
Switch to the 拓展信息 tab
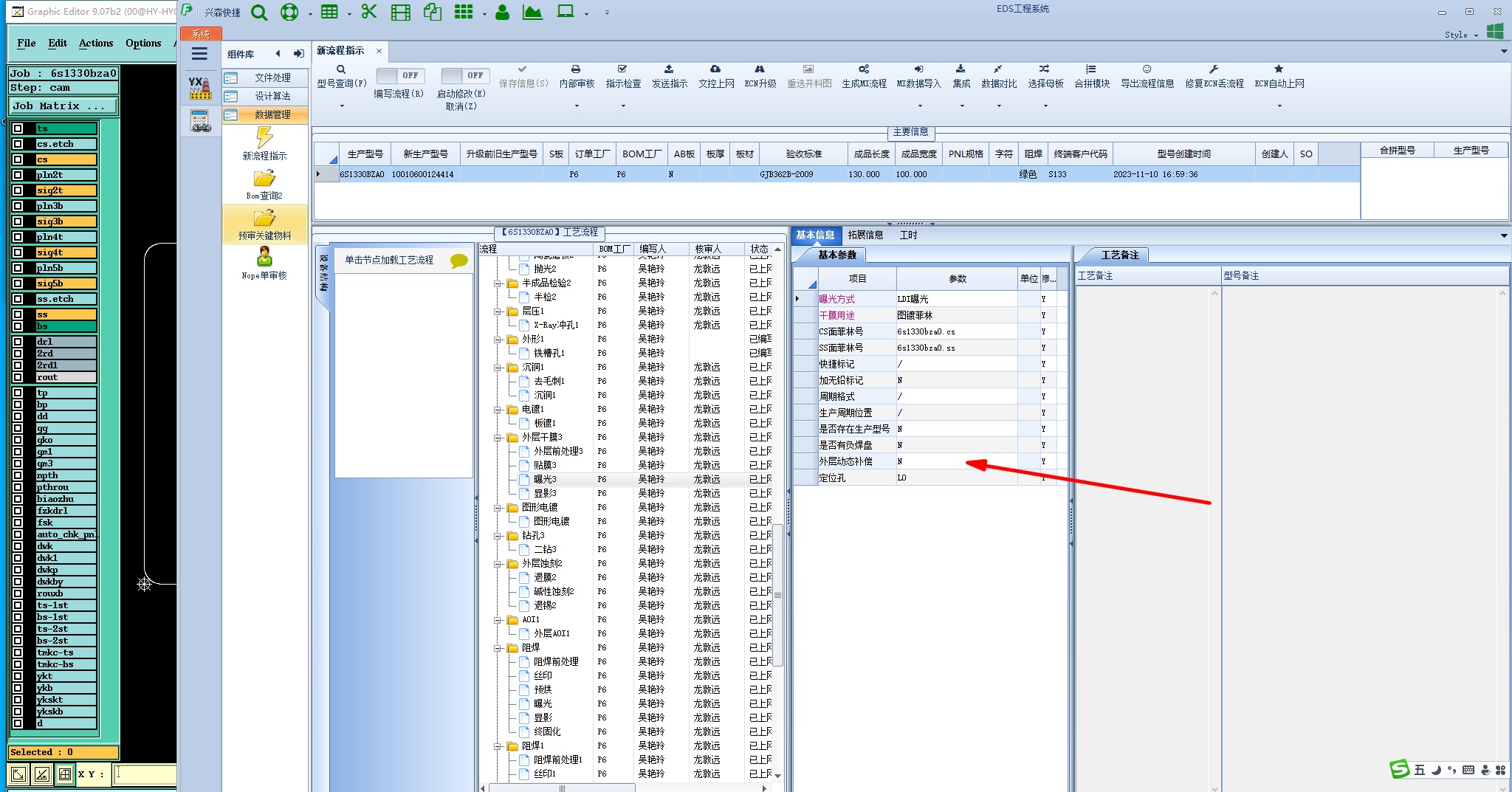point(865,235)
